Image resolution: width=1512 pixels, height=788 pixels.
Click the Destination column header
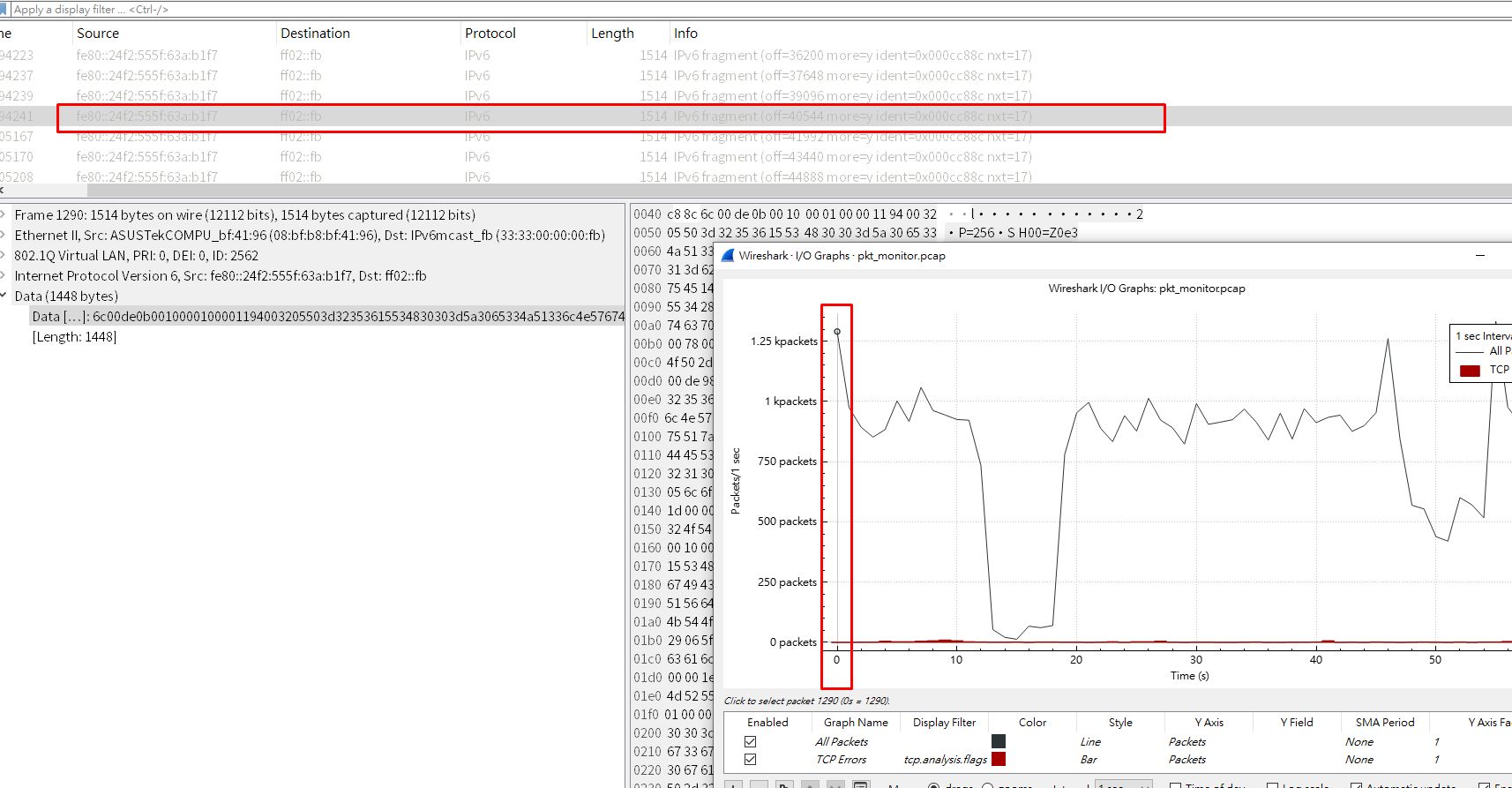pos(315,34)
